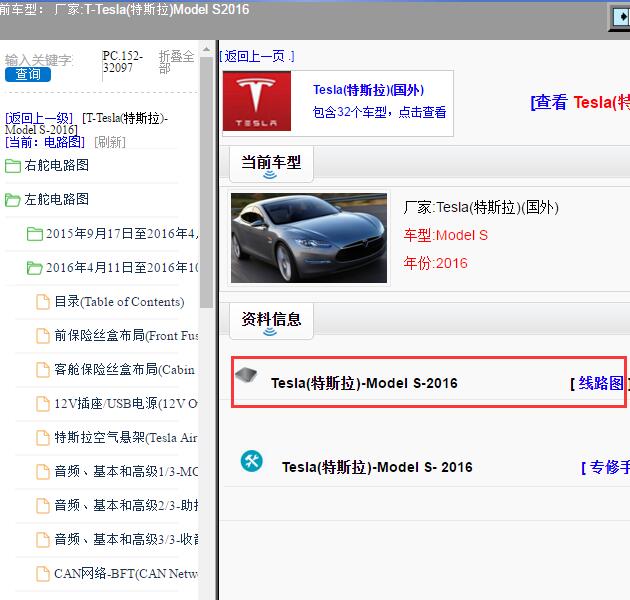This screenshot has height=600, width=630.
Task: Click 包含32个车型，点击查看 link
Action: pos(379,112)
